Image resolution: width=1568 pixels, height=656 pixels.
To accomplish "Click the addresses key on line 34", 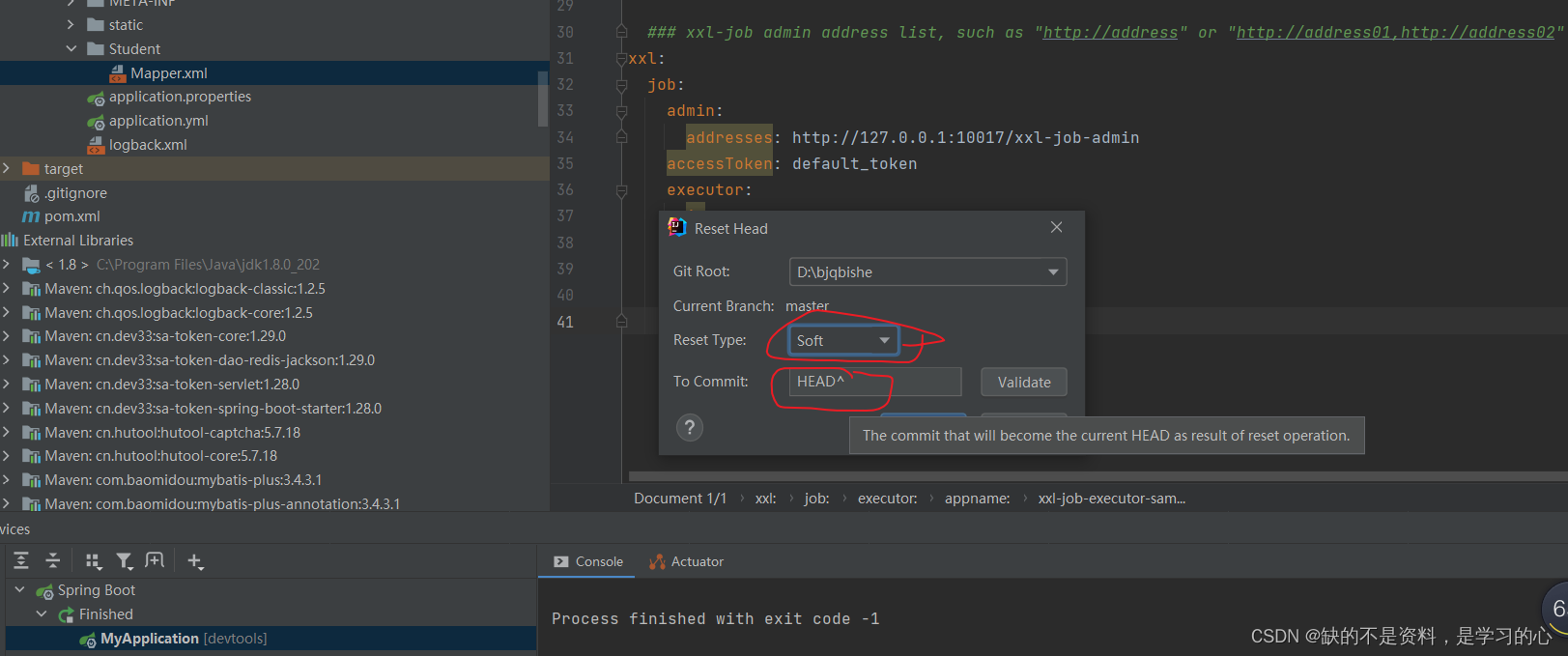I will point(729,138).
